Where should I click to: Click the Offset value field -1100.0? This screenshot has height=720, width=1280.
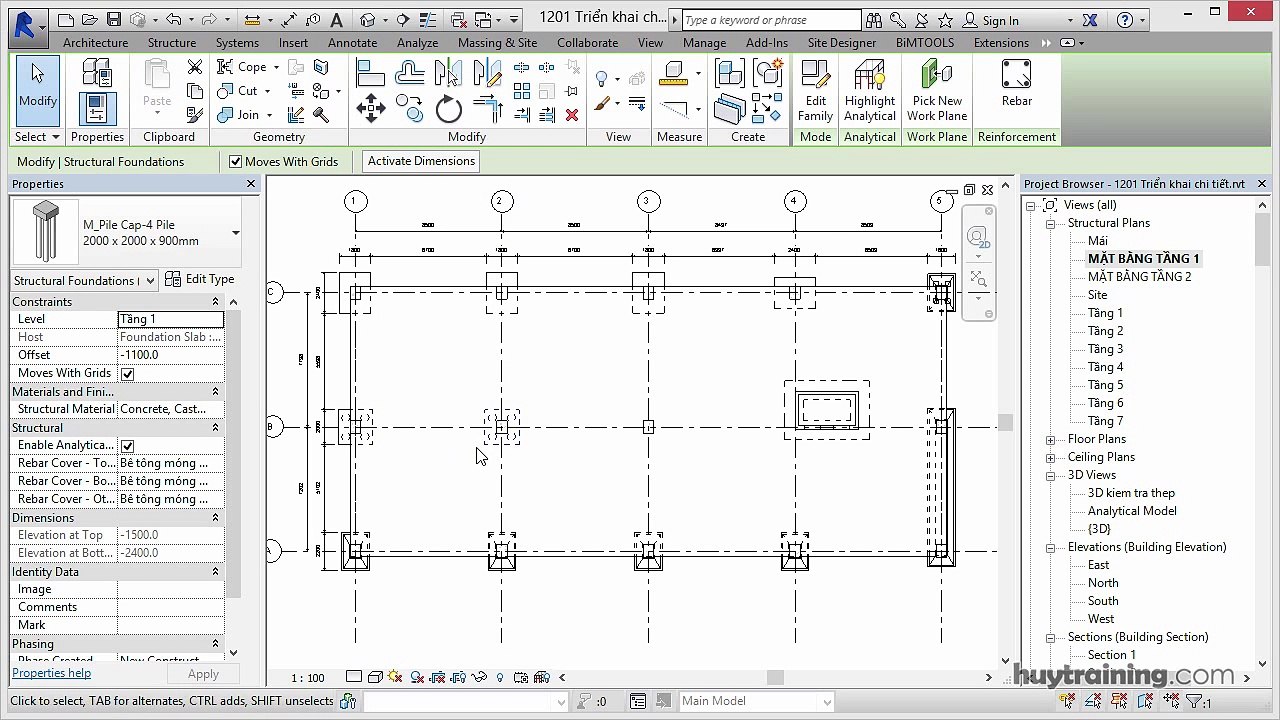click(170, 355)
